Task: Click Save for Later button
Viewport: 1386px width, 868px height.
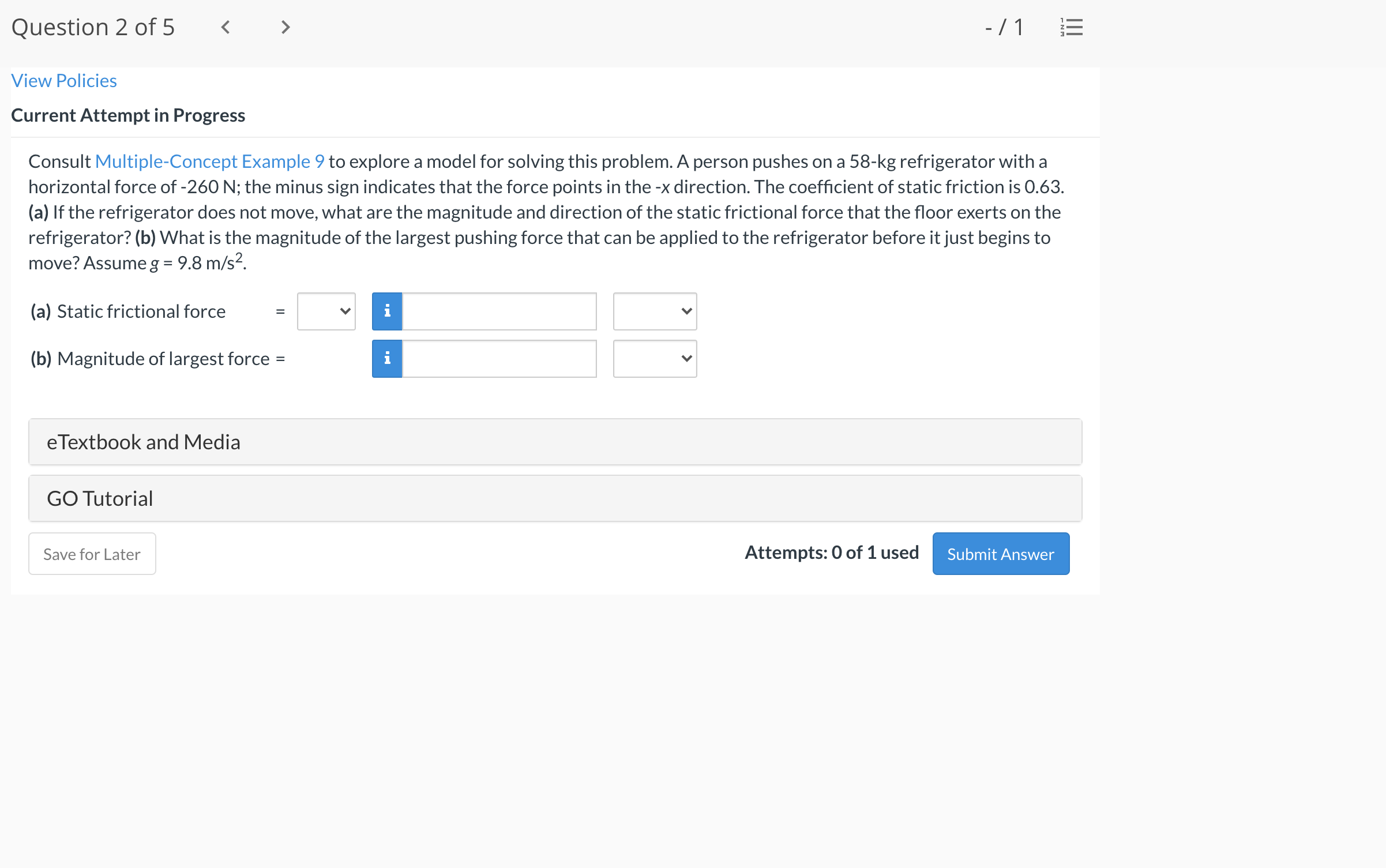Action: 93,553
